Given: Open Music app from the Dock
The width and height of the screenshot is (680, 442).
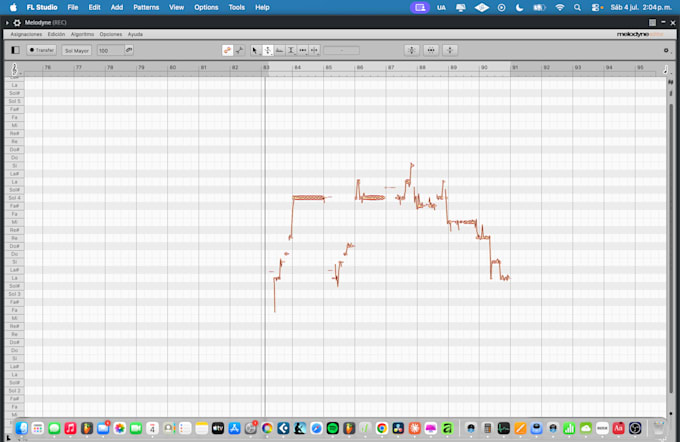Looking at the screenshot, I should pyautogui.click(x=70, y=429).
